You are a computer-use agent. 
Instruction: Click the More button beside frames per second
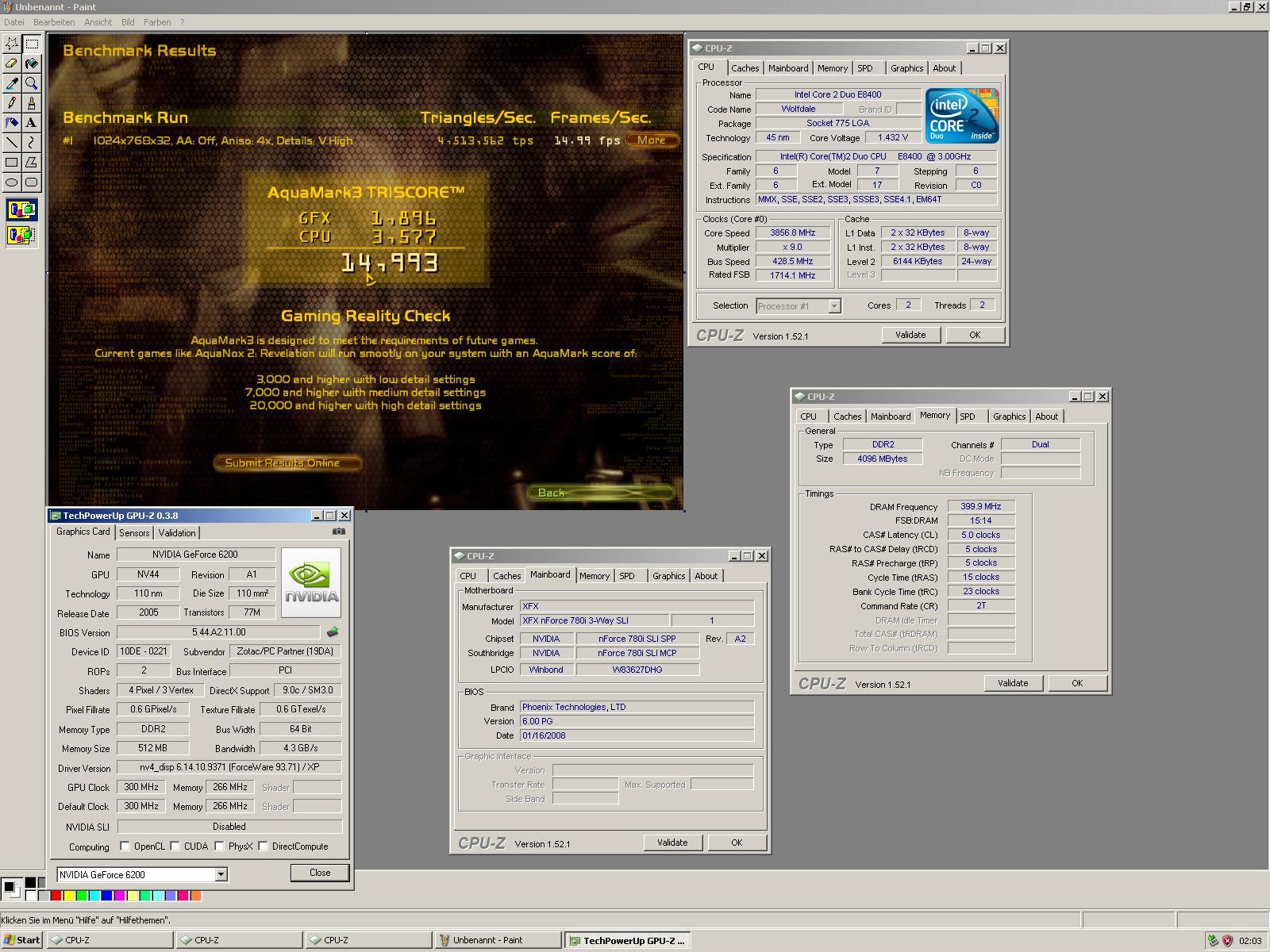[x=652, y=140]
